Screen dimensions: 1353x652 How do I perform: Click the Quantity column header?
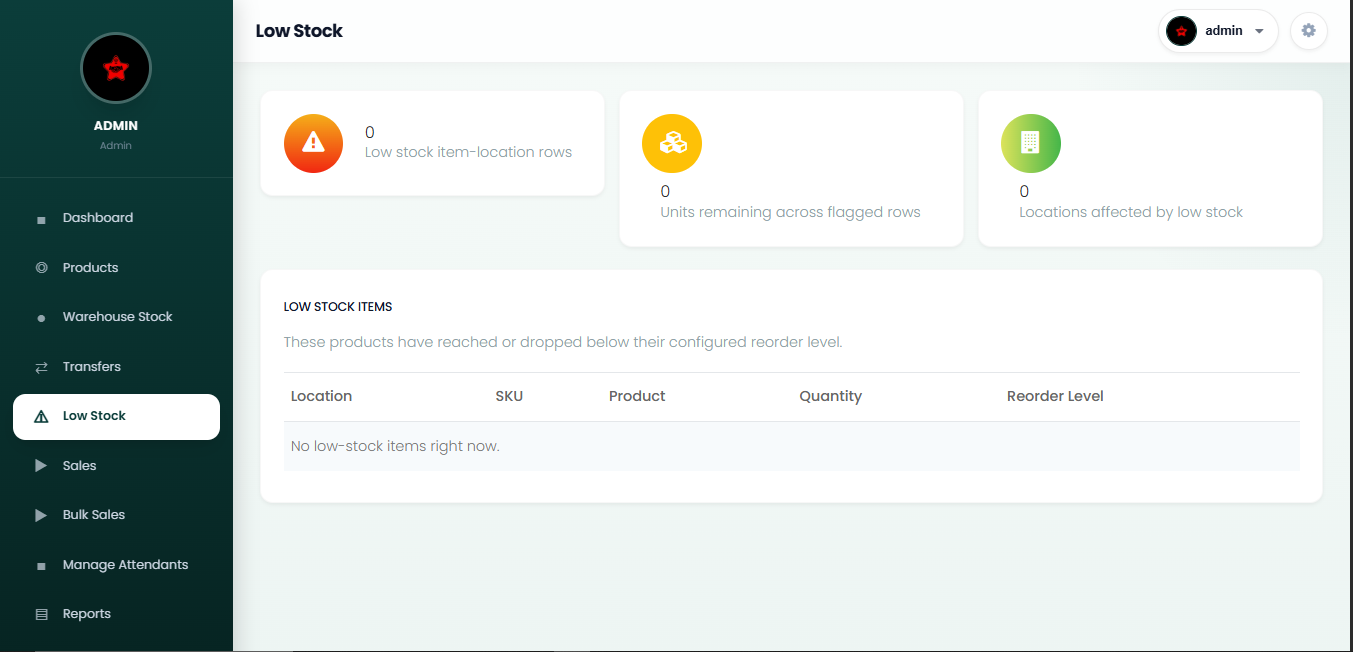(x=830, y=396)
